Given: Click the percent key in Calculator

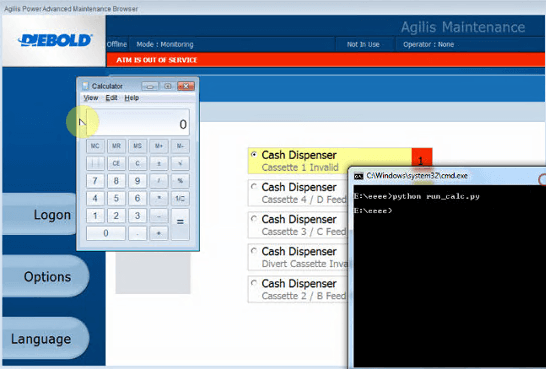Looking at the screenshot, I should click(x=180, y=181).
